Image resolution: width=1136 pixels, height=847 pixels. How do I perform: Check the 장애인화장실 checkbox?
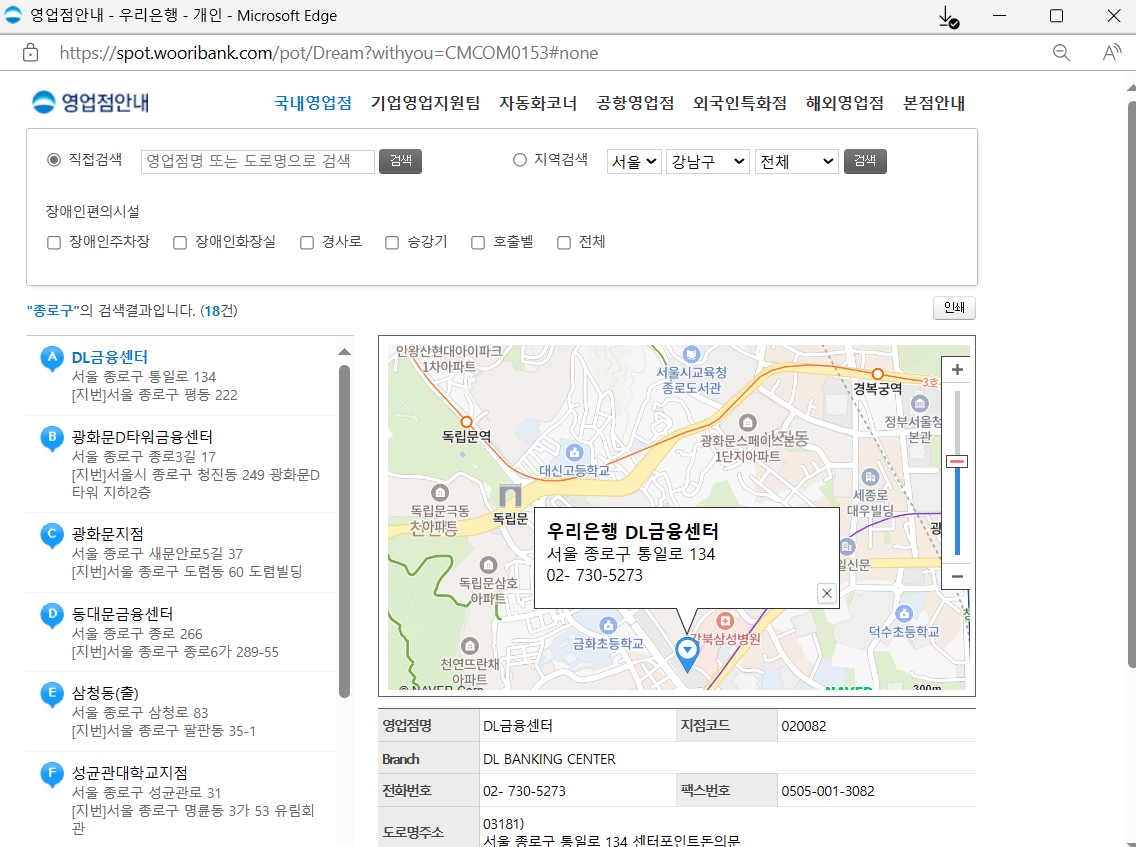coord(180,243)
